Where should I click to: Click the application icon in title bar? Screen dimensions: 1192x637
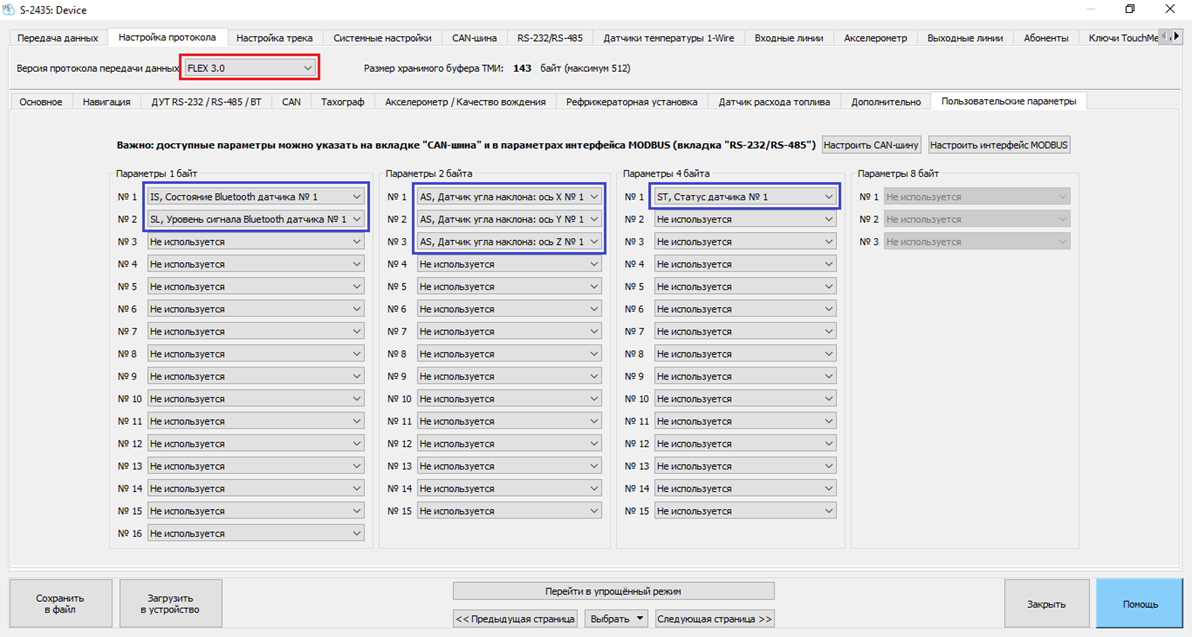(x=10, y=10)
